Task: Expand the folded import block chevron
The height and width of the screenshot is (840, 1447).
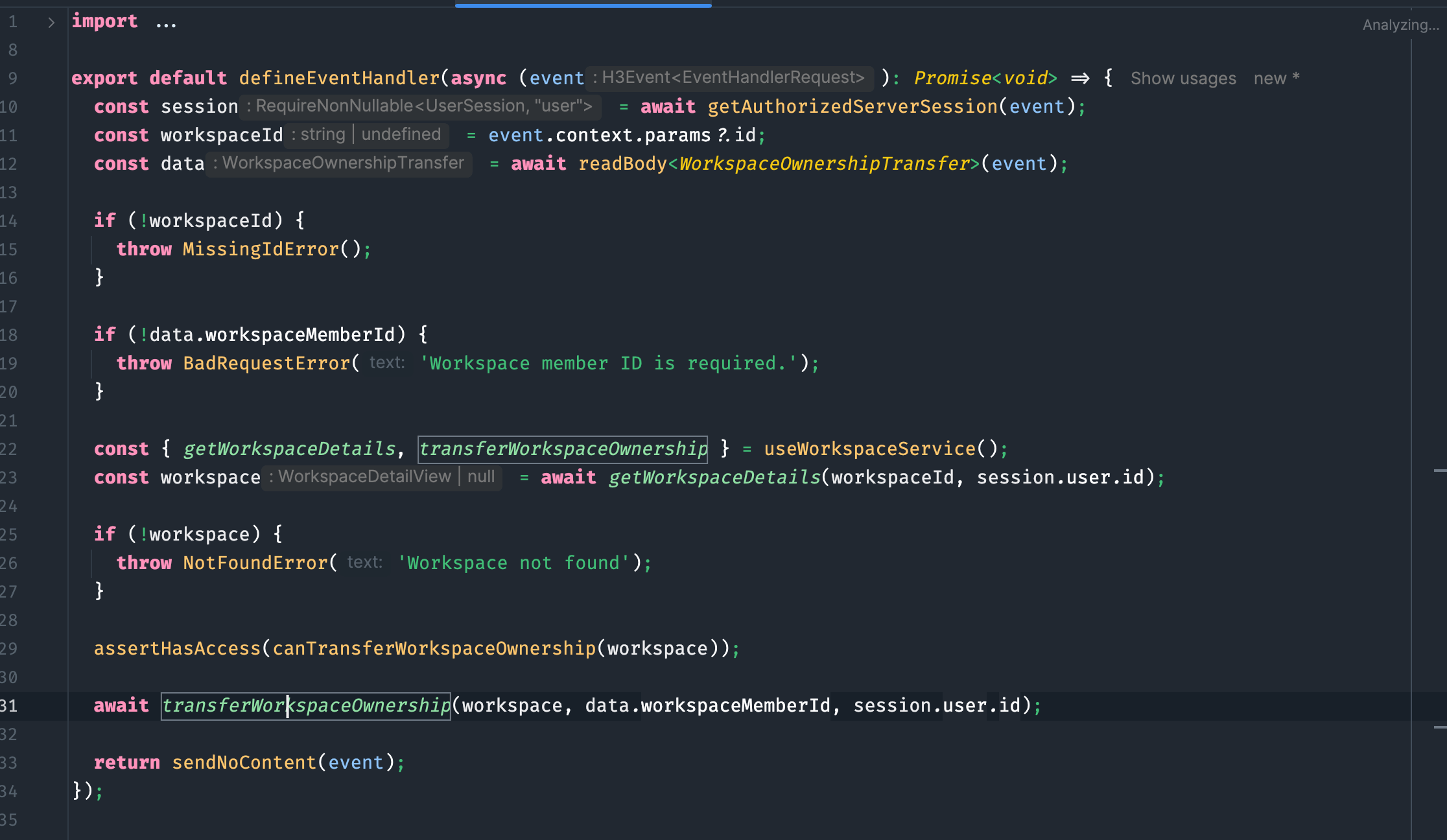Action: click(51, 23)
